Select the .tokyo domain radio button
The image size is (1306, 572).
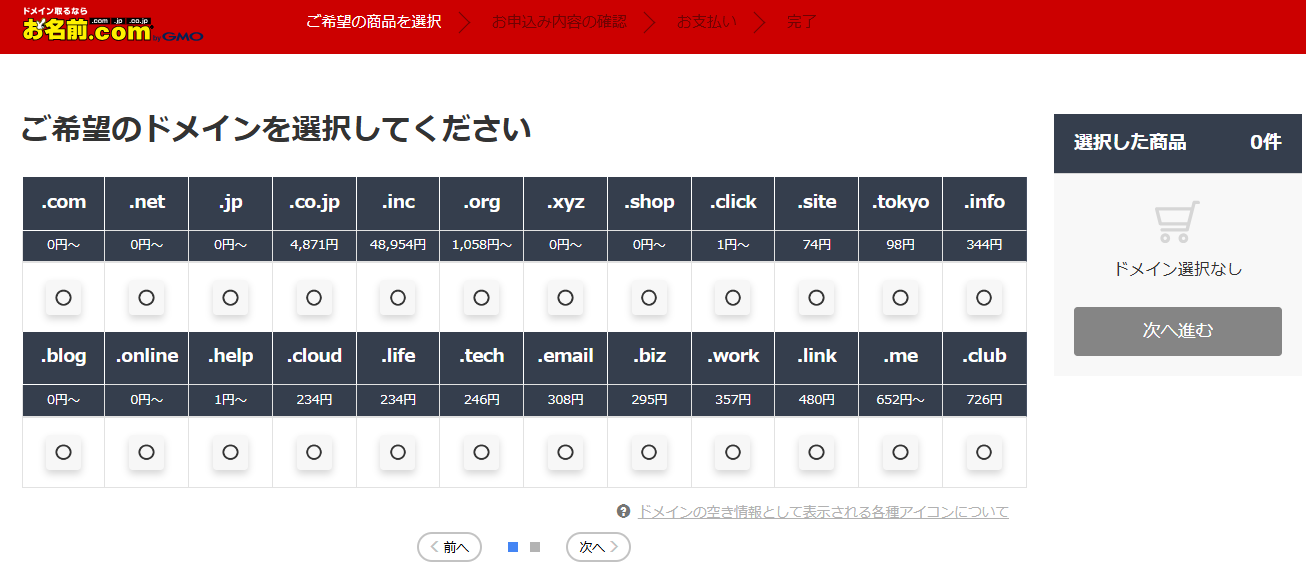point(900,297)
